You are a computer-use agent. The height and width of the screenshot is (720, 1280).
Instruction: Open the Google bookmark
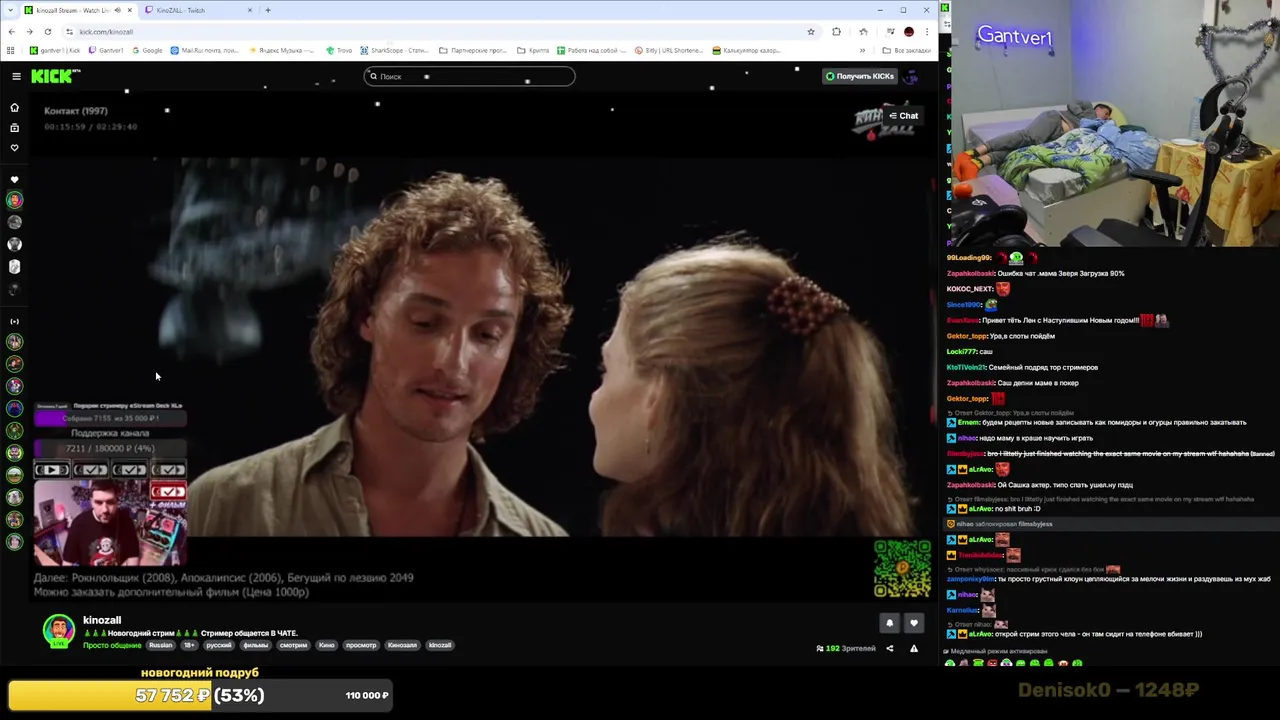[x=147, y=50]
